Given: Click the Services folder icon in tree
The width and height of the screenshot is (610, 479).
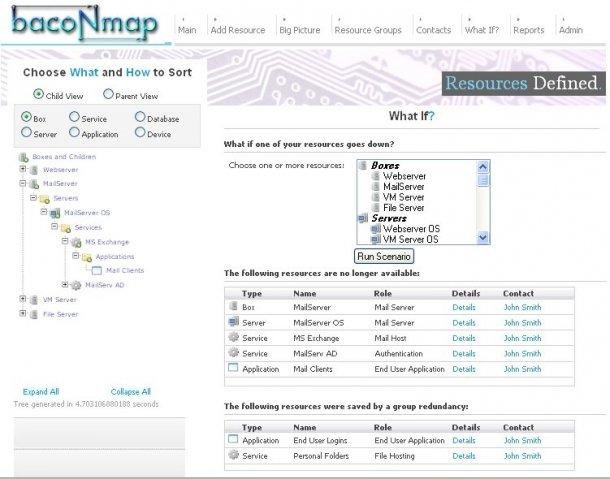Looking at the screenshot, I should (66, 228).
